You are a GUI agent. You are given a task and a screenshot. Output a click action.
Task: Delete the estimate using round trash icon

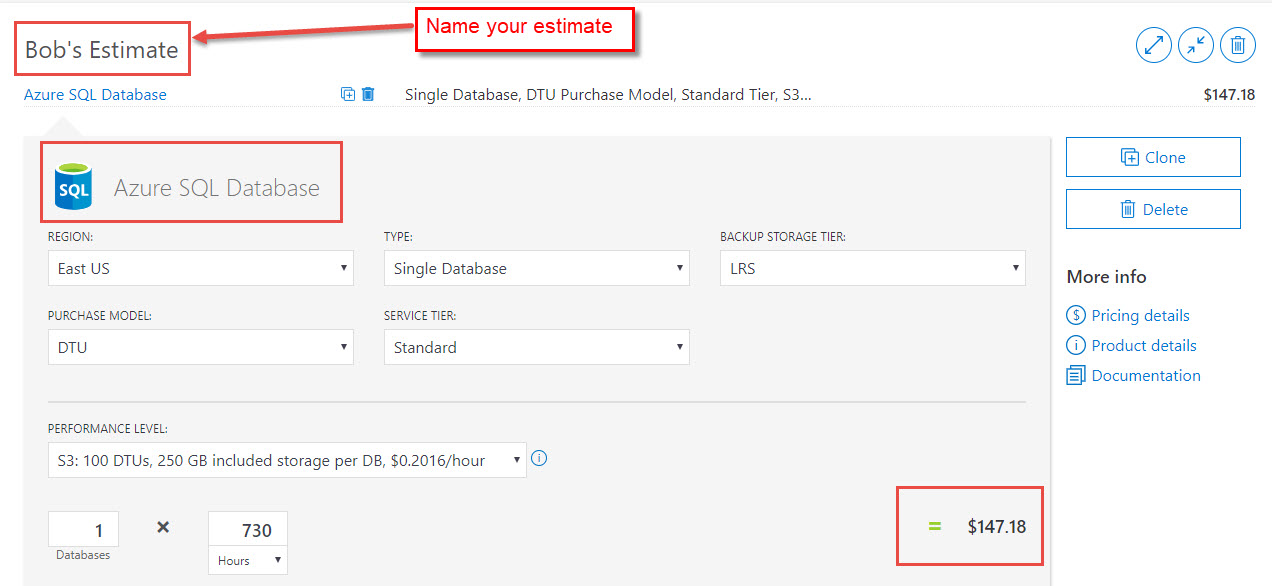coord(1238,45)
